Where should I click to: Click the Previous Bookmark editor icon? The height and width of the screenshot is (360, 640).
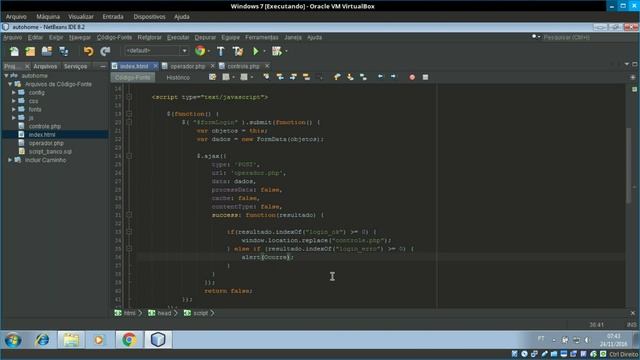tap(337, 77)
